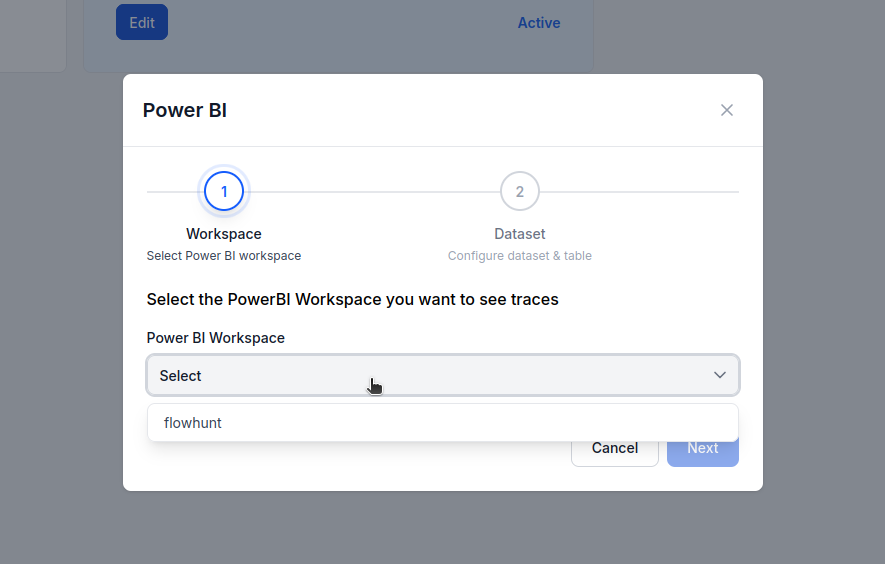Open the Power BI Workspace select box

442,375
